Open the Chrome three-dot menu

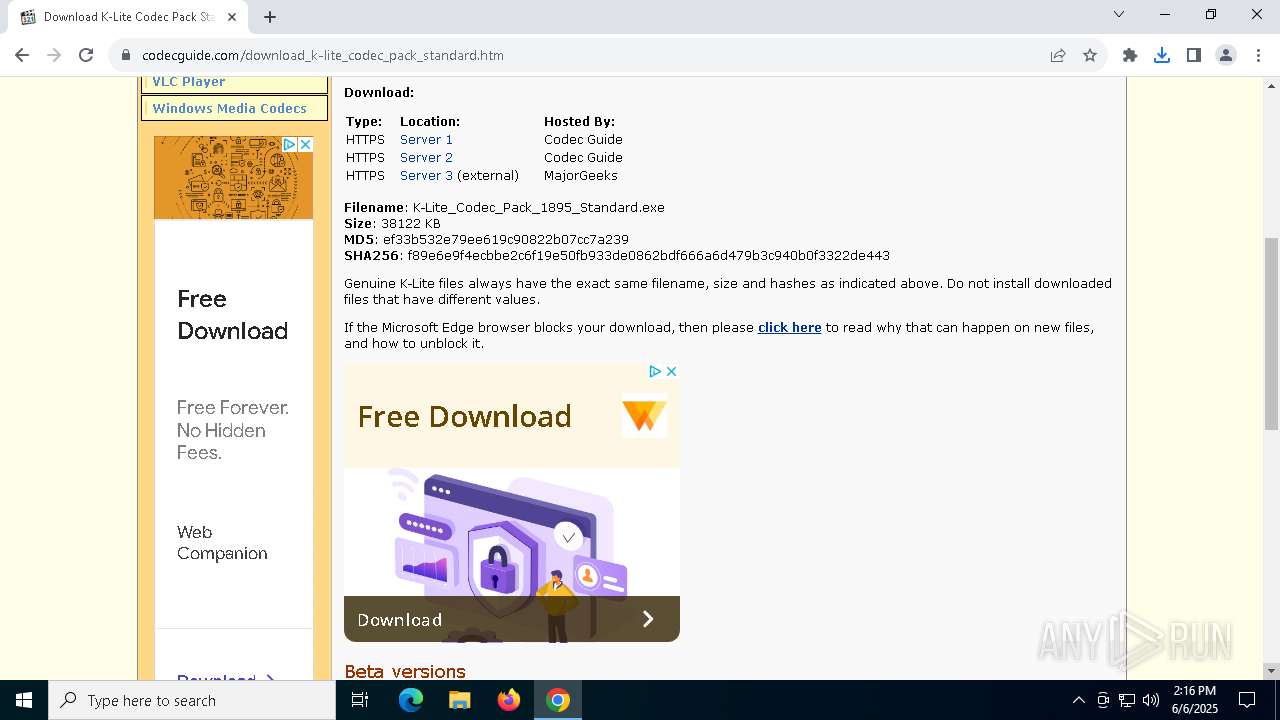[1257, 55]
